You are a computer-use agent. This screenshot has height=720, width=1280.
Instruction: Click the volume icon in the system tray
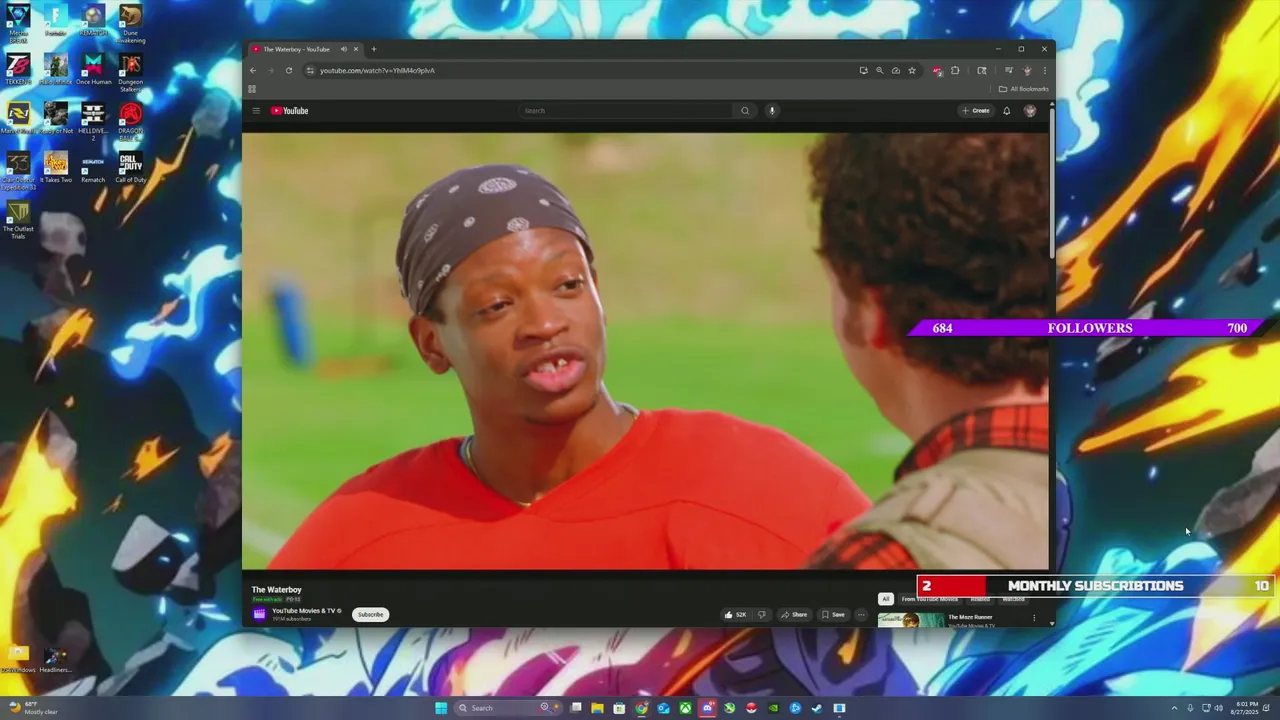click(x=1219, y=708)
